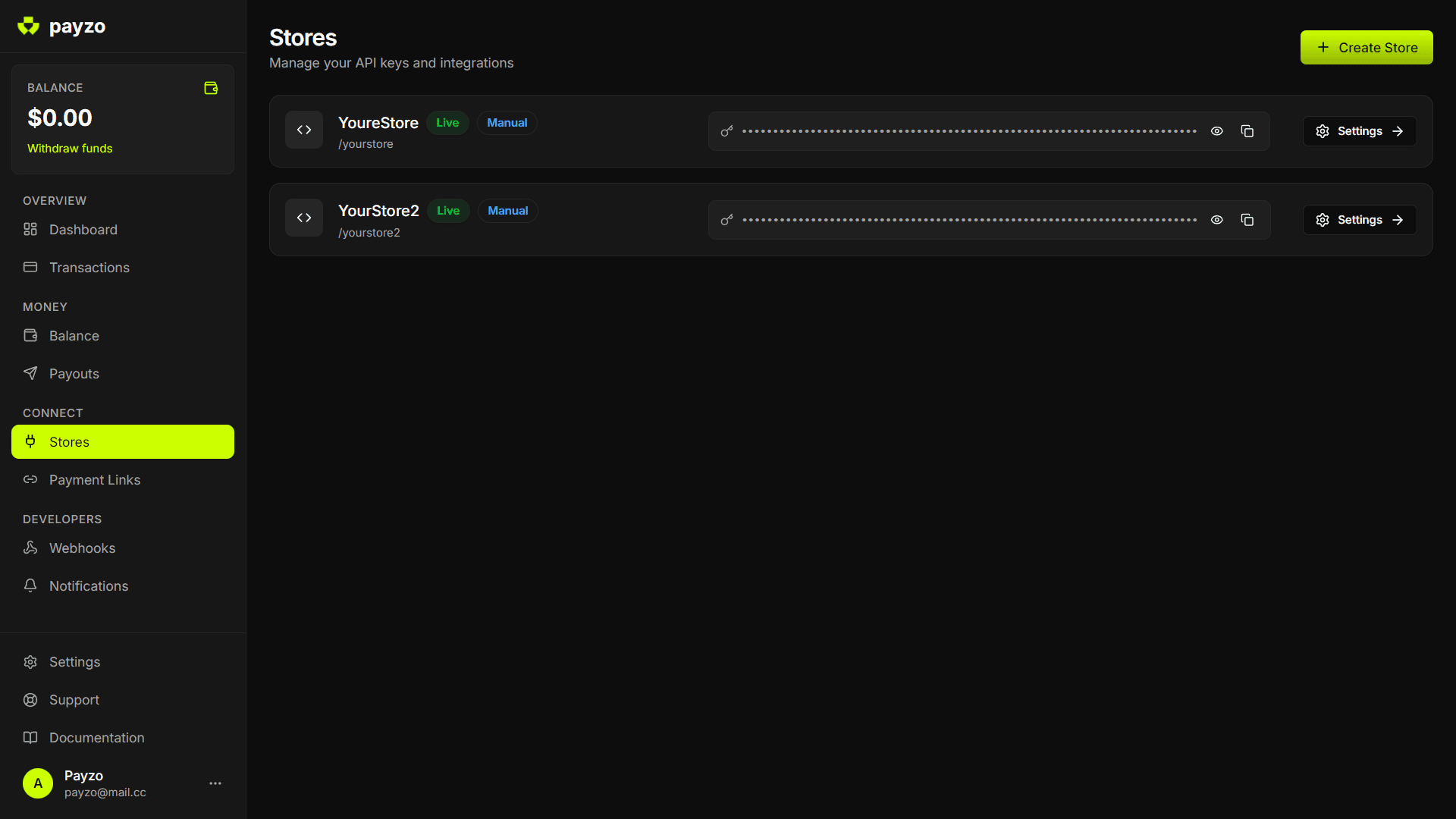
Task: Click the Payzo account avatar
Action: [x=37, y=783]
